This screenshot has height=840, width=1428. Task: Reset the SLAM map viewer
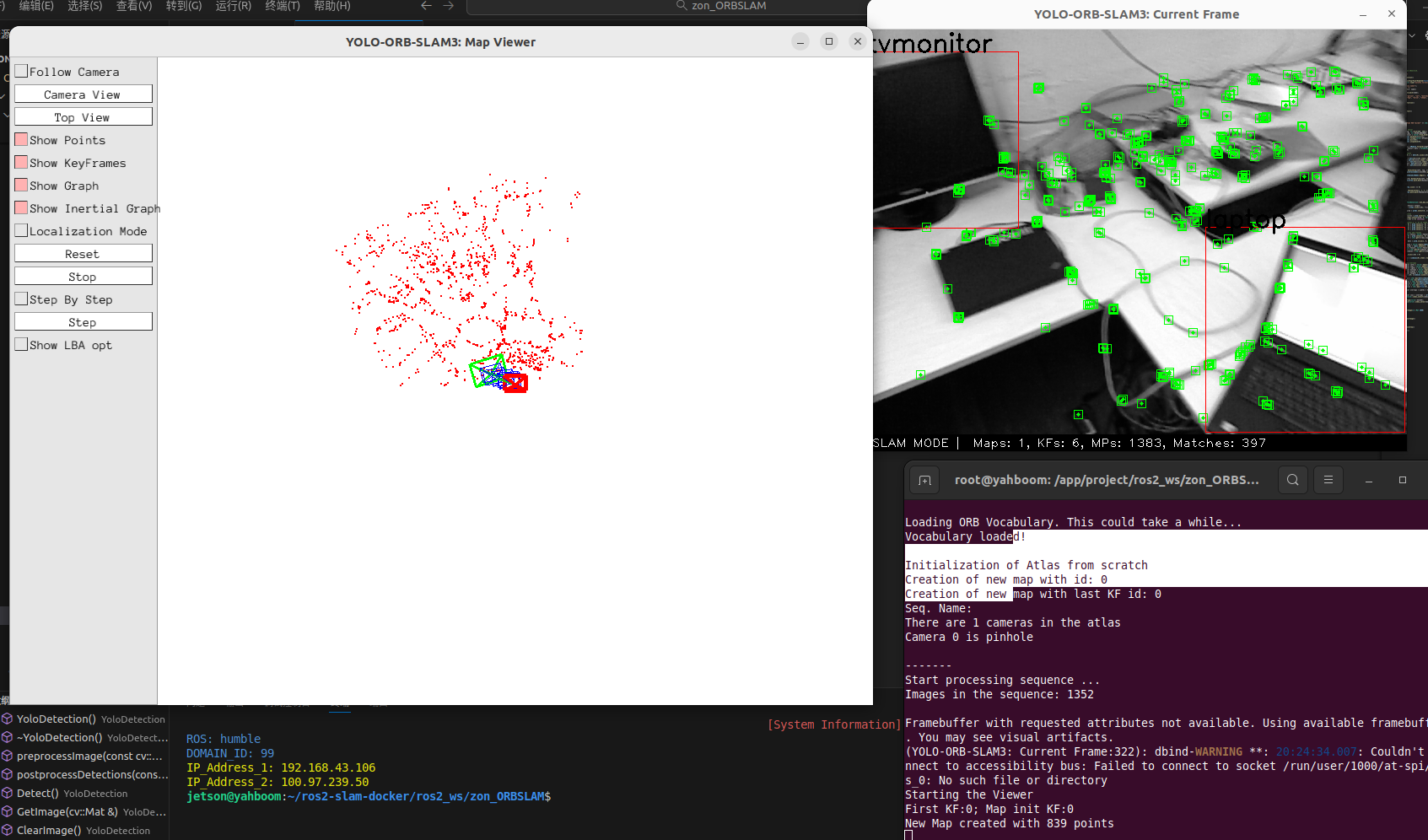tap(83, 254)
